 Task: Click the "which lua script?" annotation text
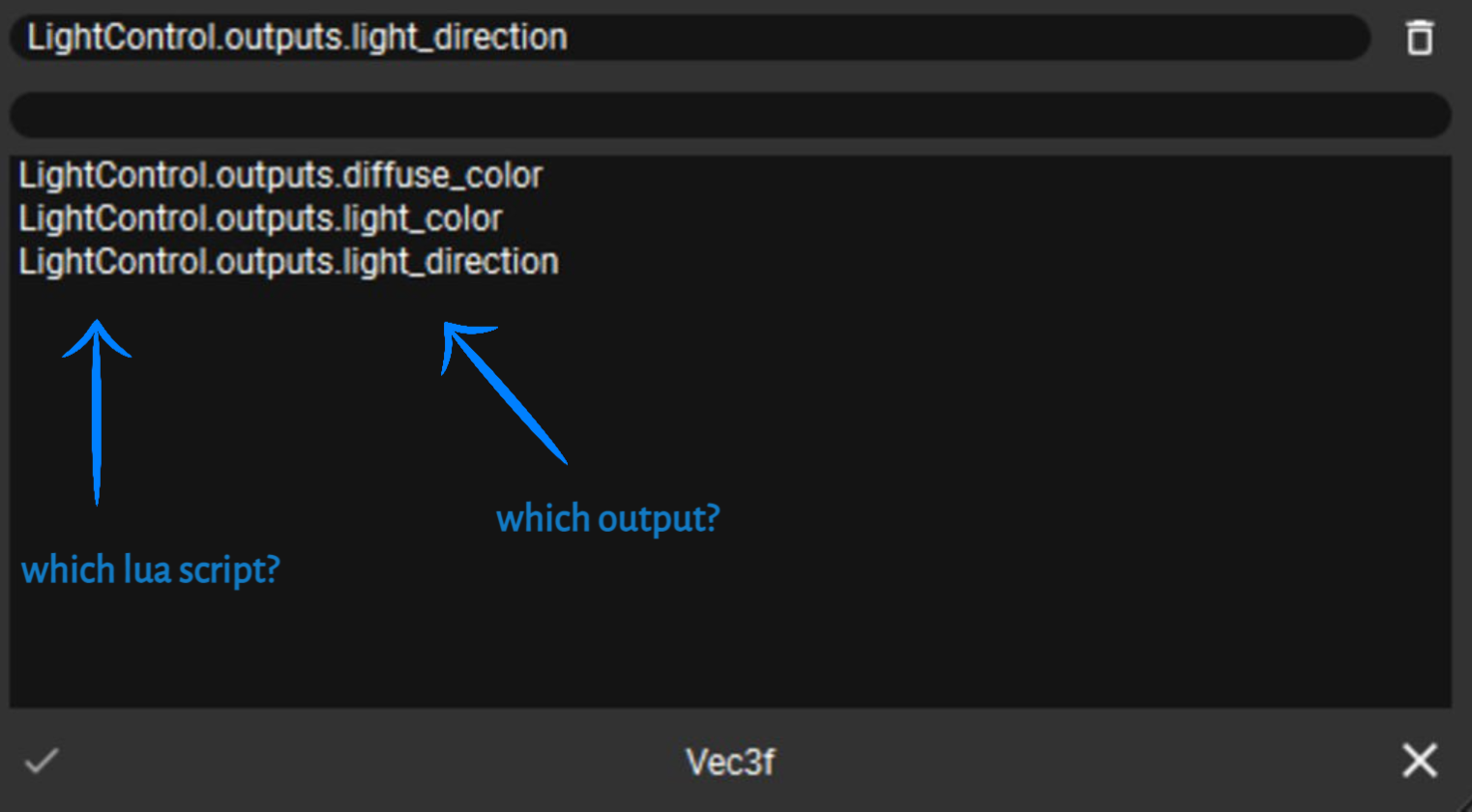pos(150,569)
